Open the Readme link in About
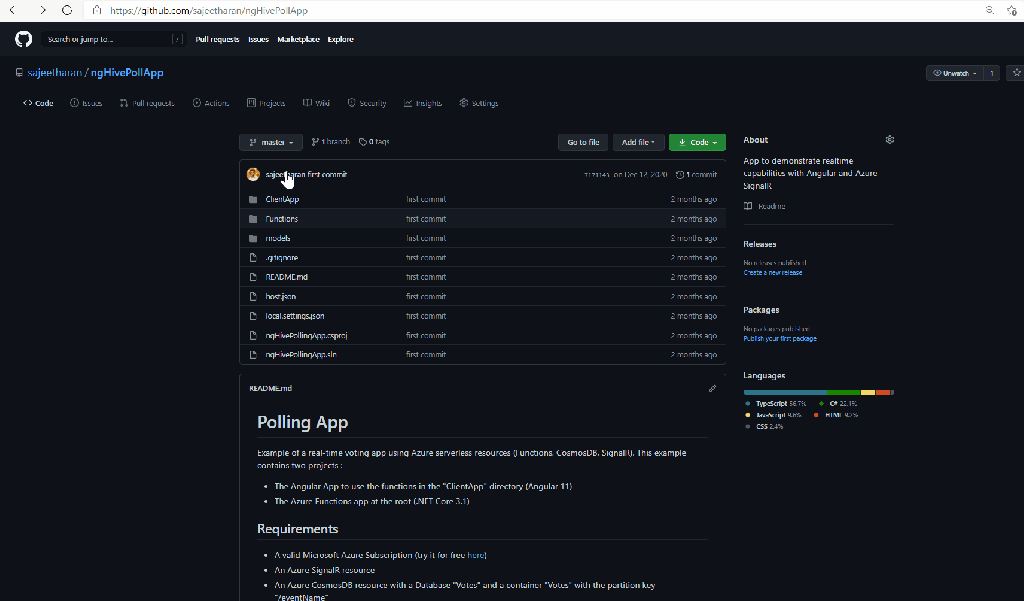The width and height of the screenshot is (1024, 601). pos(765,206)
